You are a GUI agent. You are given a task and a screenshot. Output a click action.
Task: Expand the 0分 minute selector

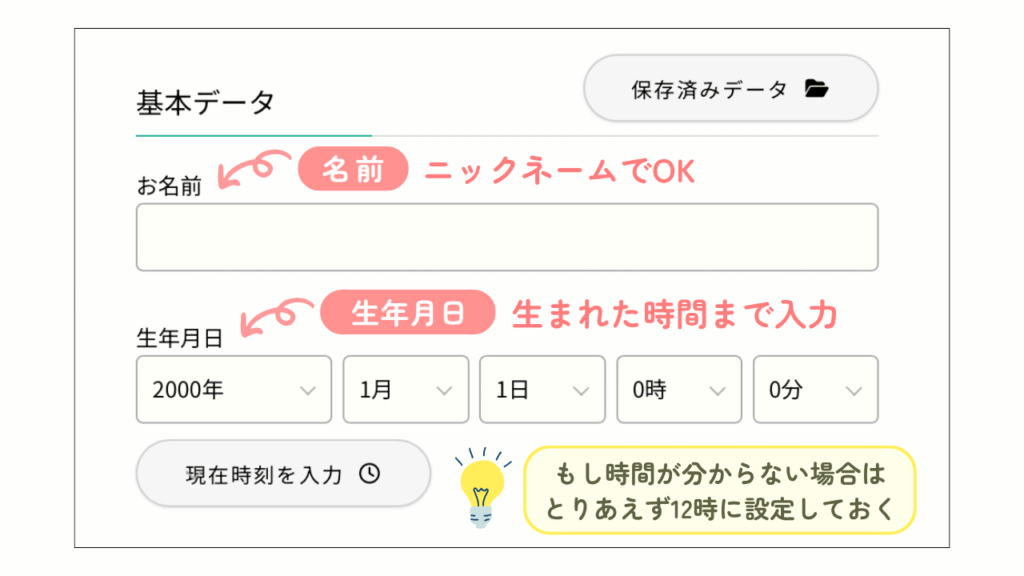pos(815,390)
